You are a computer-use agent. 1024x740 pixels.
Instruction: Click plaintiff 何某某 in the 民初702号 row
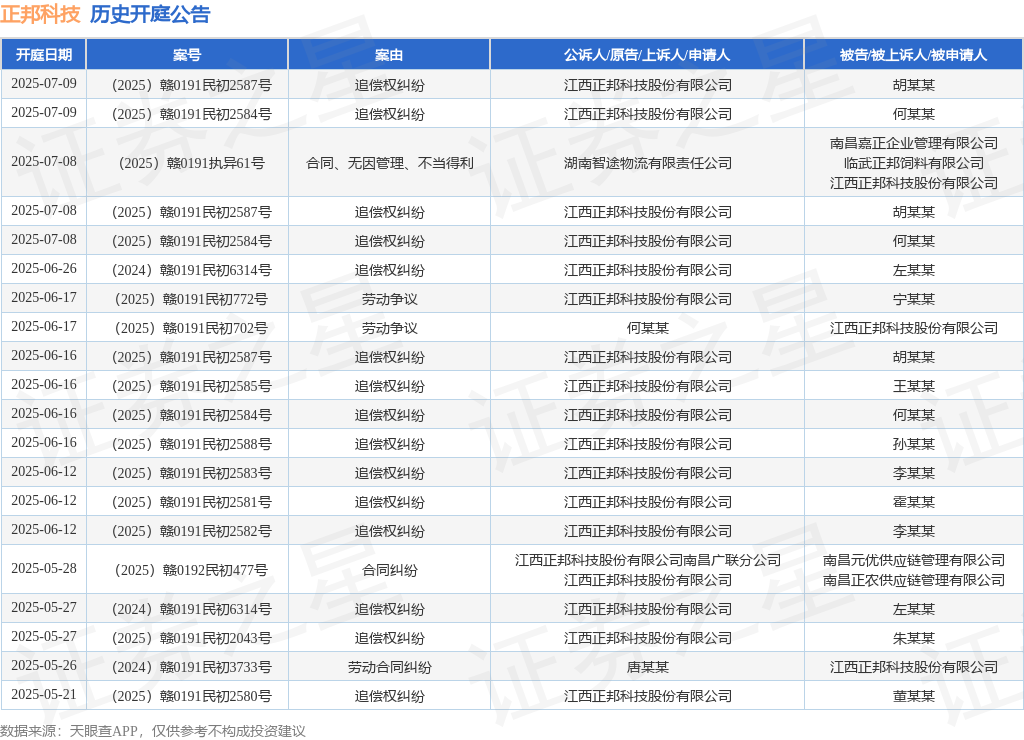(x=648, y=328)
